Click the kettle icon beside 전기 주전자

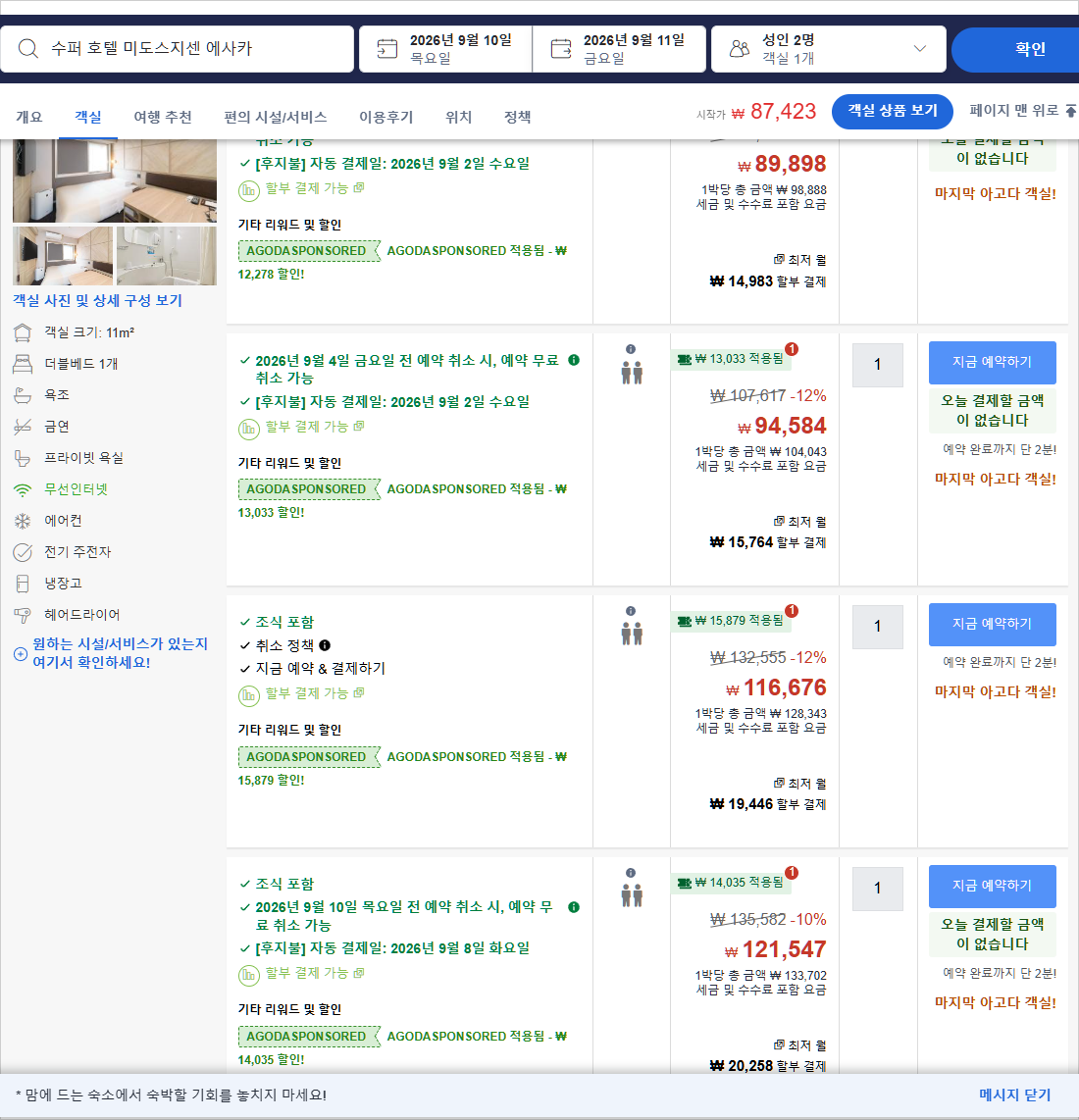click(x=23, y=552)
